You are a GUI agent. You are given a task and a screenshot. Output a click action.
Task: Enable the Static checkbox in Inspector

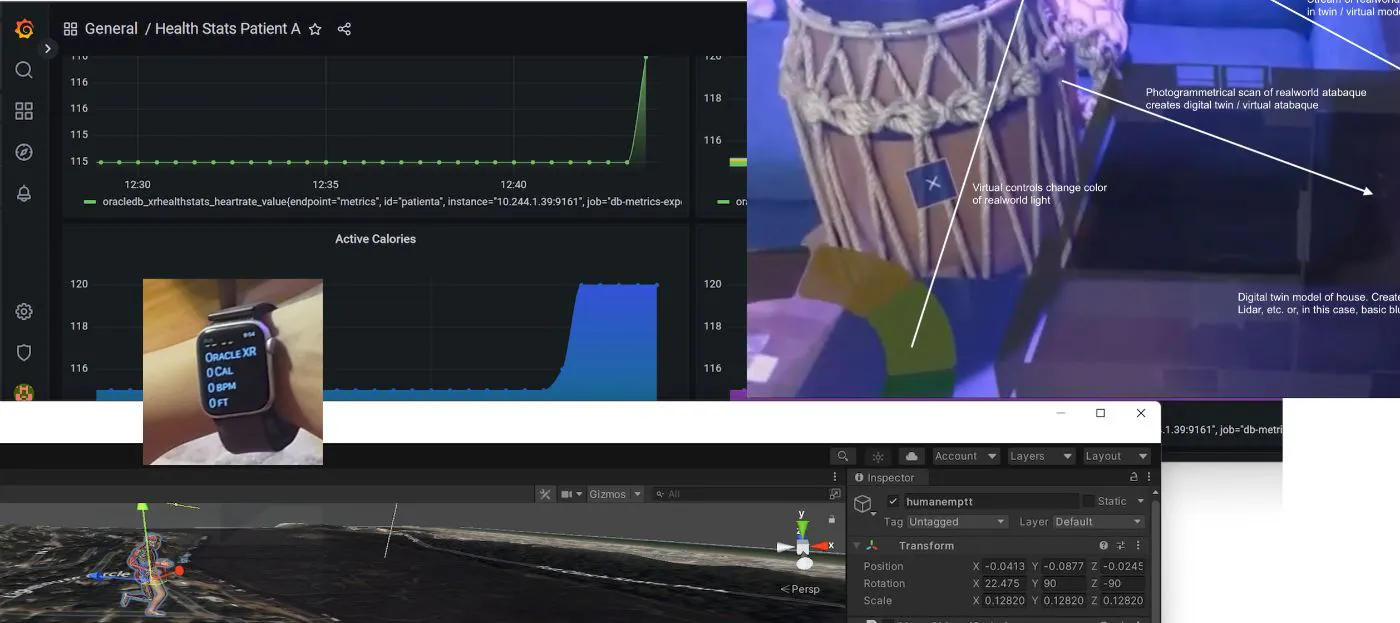coord(1088,501)
